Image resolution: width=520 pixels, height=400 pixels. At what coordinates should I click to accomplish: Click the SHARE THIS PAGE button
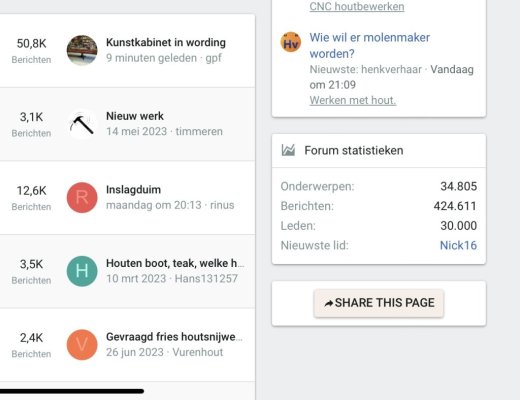coord(379,303)
